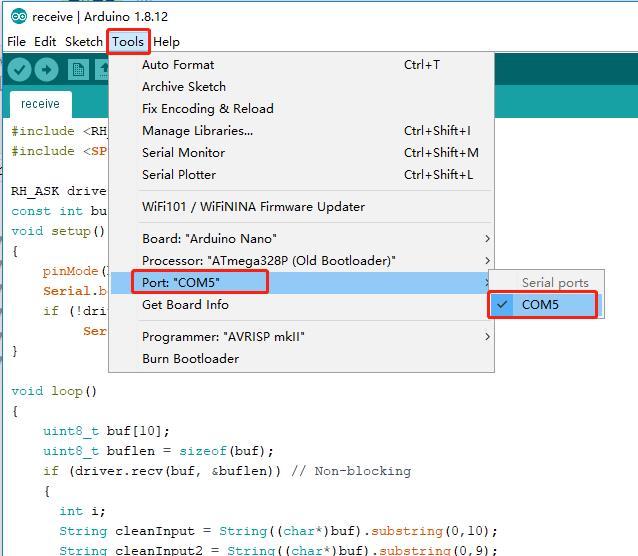This screenshot has width=638, height=556.
Task: Click the int i; code line
Action: [83, 511]
